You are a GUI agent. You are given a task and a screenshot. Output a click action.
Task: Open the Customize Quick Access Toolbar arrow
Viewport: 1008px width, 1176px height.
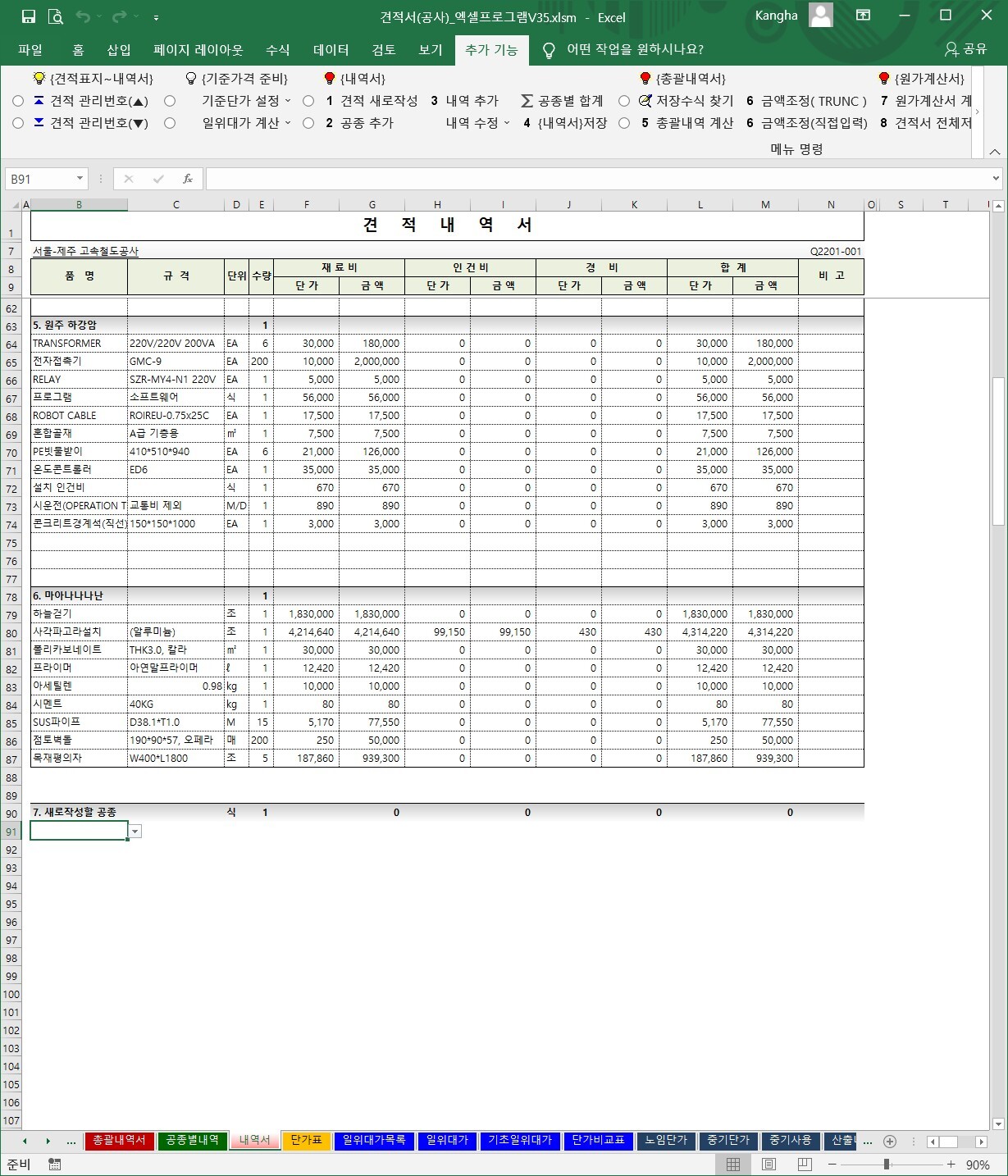point(156,17)
